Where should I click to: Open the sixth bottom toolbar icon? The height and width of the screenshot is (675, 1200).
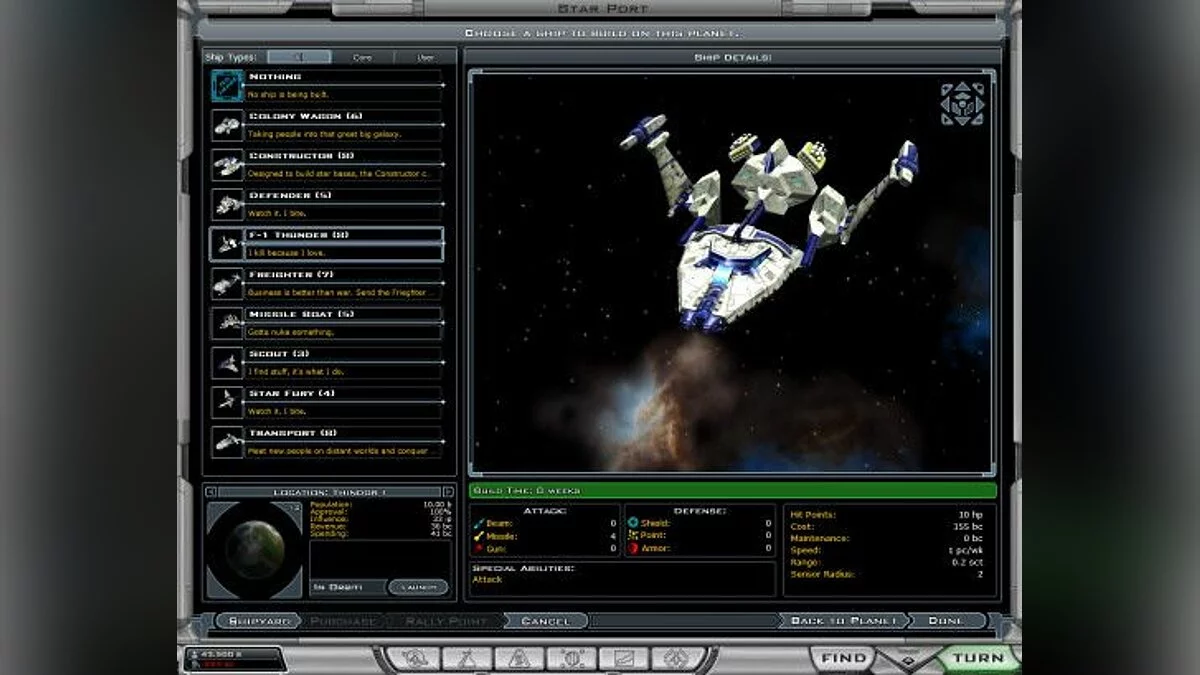click(678, 658)
